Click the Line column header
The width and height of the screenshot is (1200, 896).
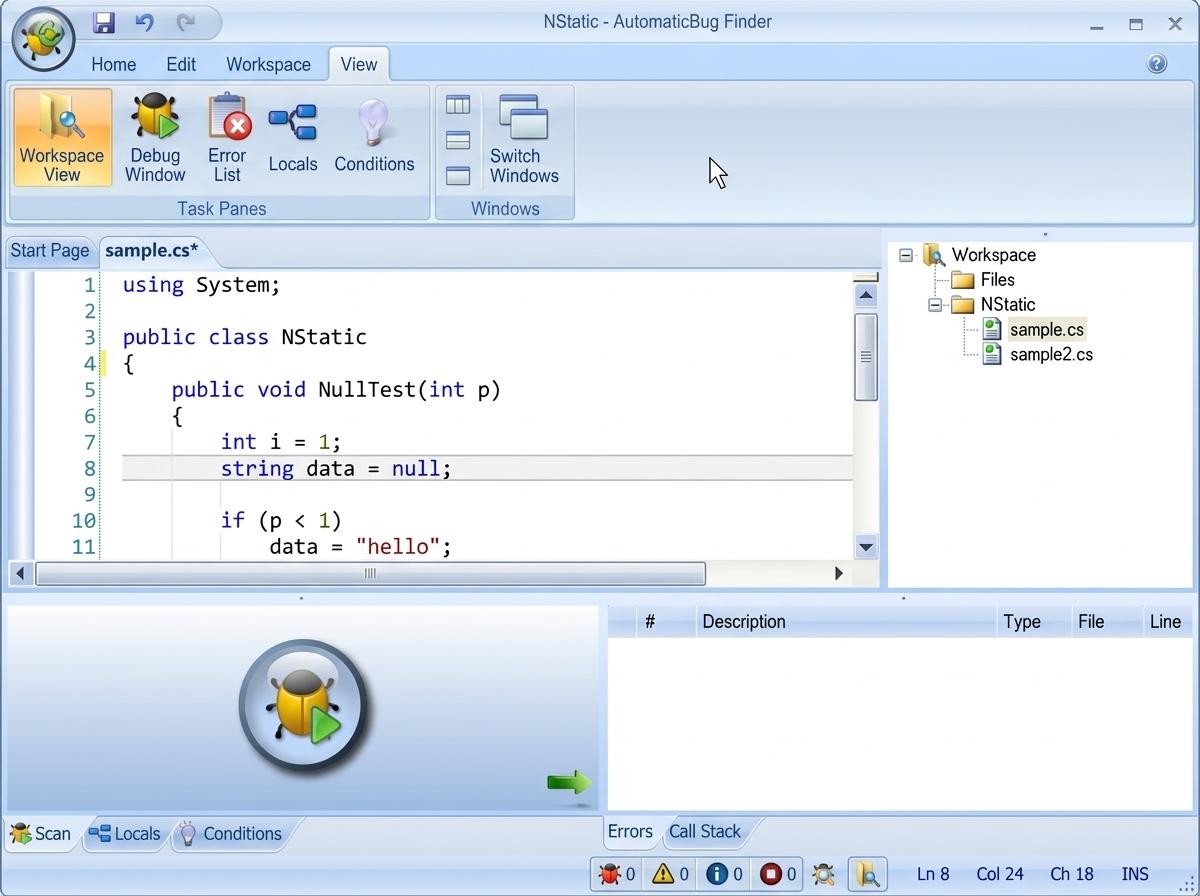click(1168, 621)
